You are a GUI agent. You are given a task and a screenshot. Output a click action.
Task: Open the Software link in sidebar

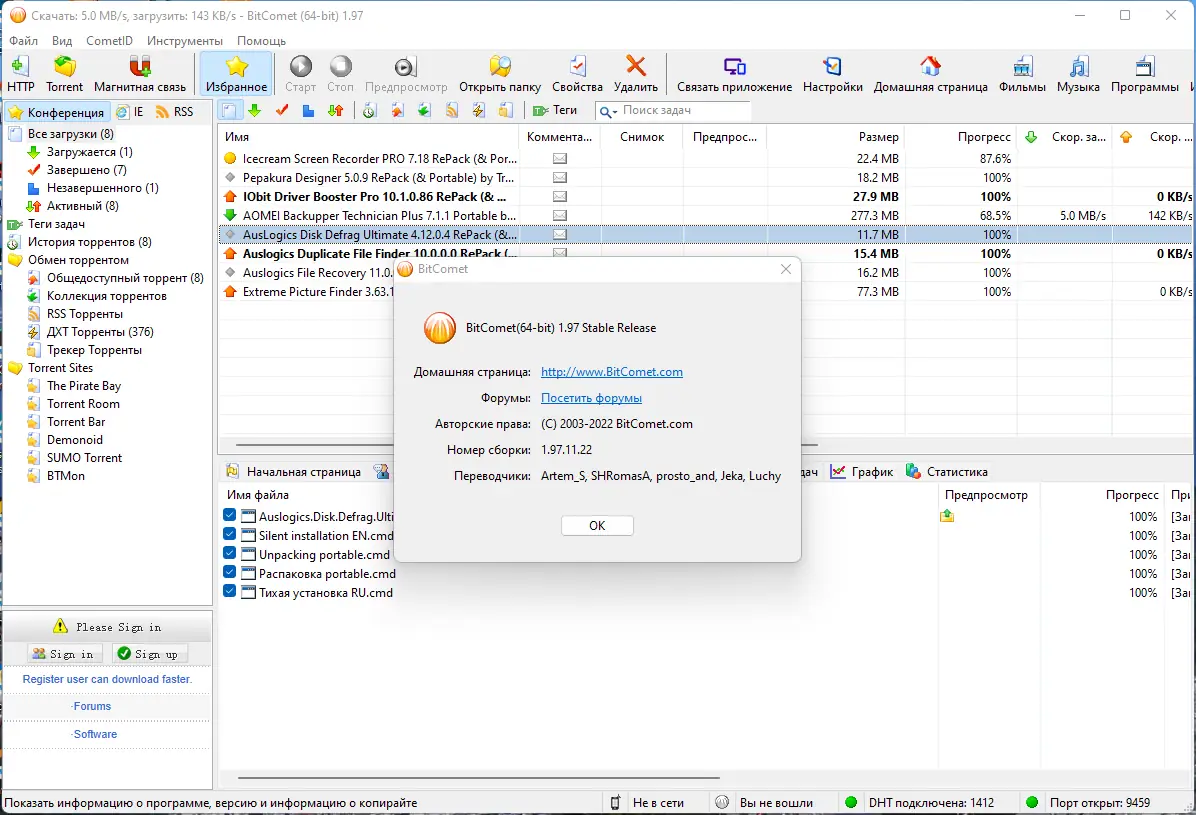tap(95, 734)
